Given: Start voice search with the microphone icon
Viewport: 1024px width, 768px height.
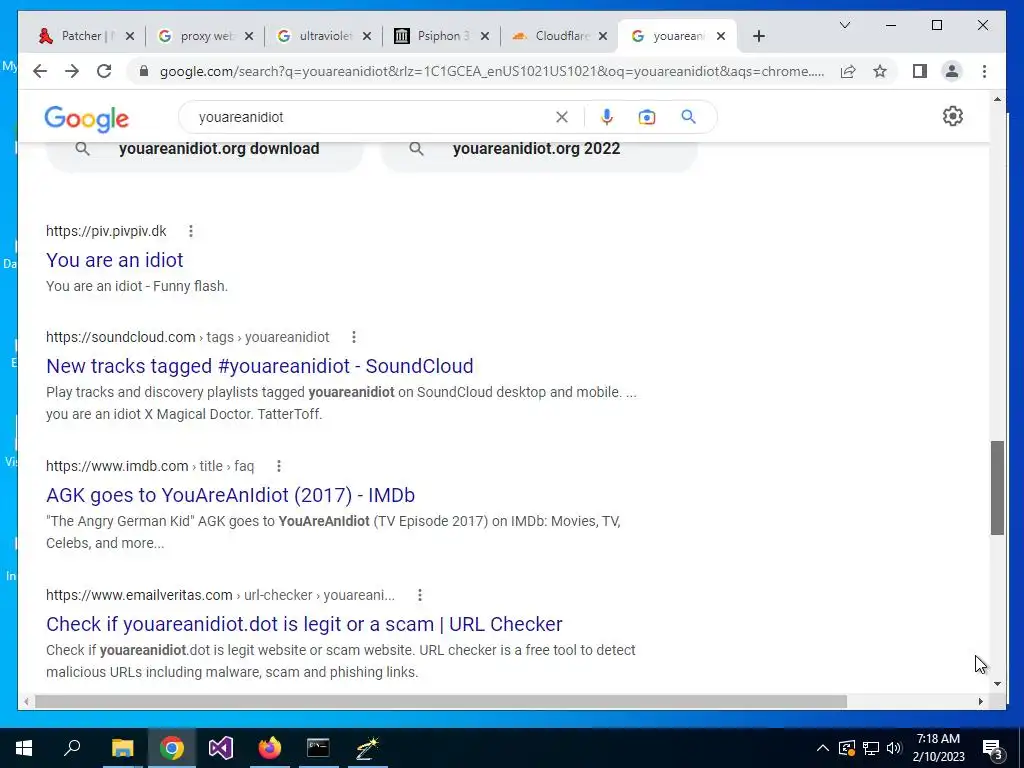Looking at the screenshot, I should tap(607, 117).
